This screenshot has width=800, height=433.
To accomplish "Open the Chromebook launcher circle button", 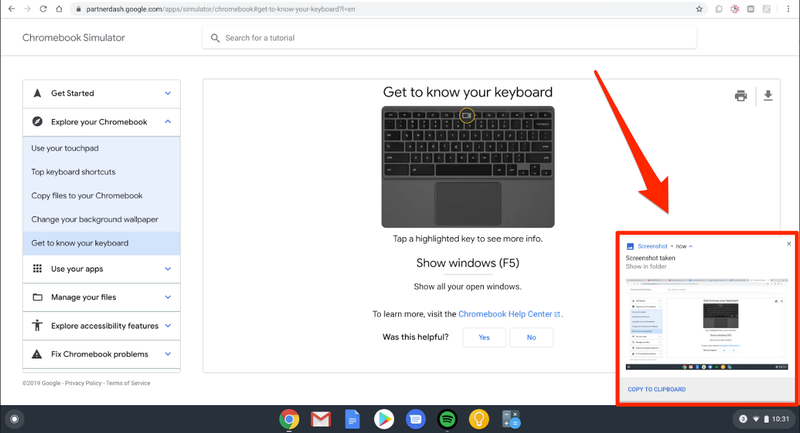I will [x=14, y=419].
